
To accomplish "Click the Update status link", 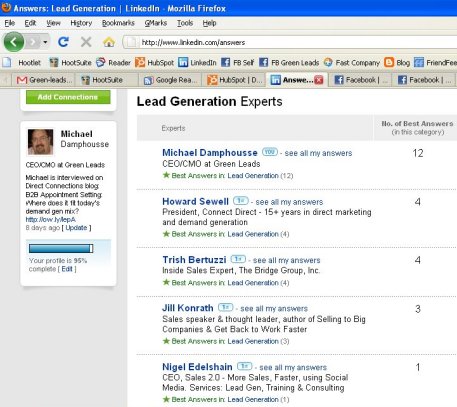I will pyautogui.click(x=76, y=228).
